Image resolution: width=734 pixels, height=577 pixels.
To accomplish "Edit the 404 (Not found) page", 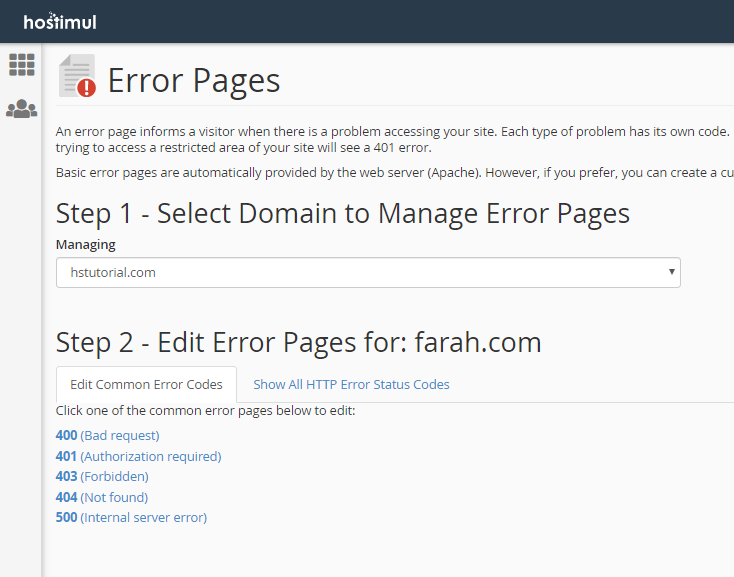I will coord(102,497).
